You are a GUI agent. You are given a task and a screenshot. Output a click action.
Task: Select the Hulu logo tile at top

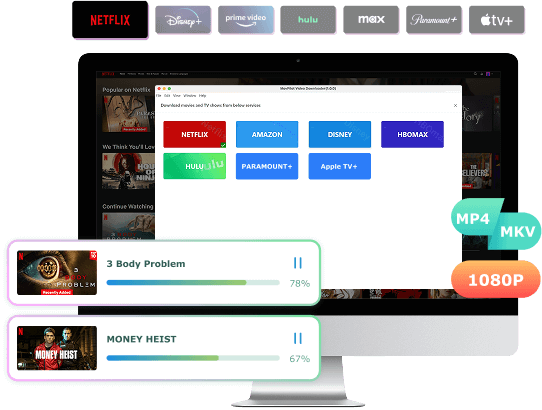pyautogui.click(x=308, y=20)
